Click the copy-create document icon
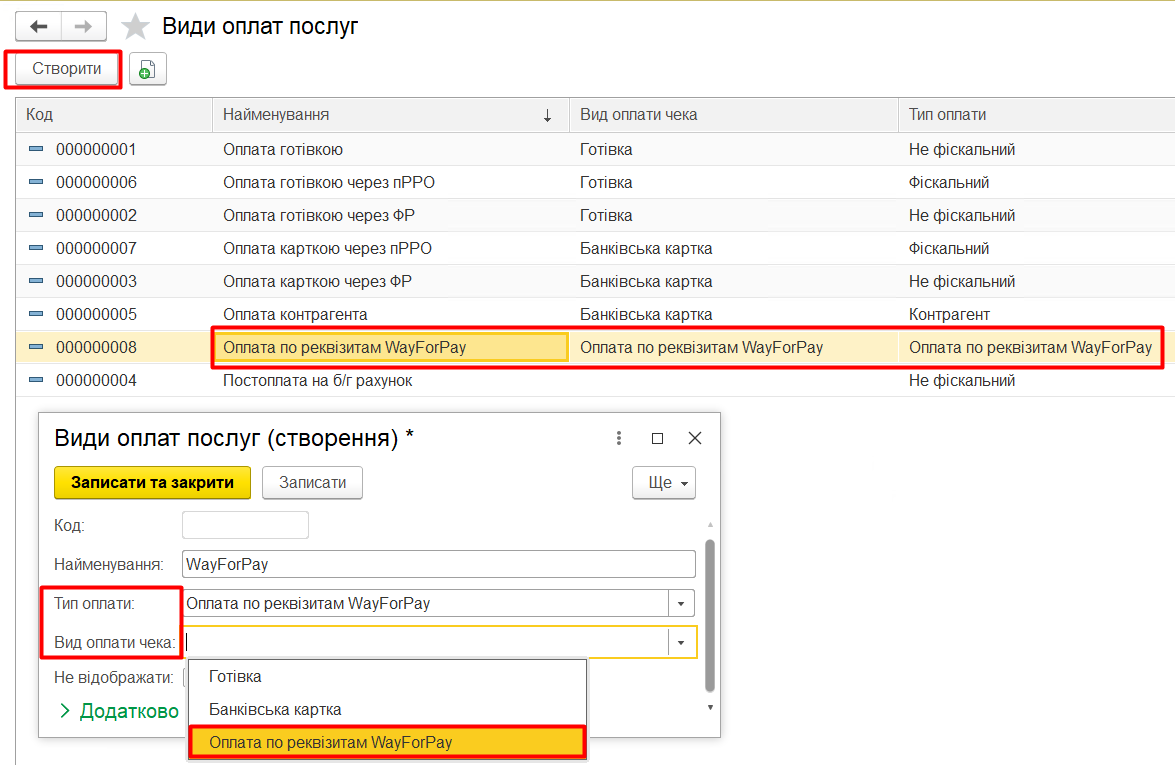 147,69
